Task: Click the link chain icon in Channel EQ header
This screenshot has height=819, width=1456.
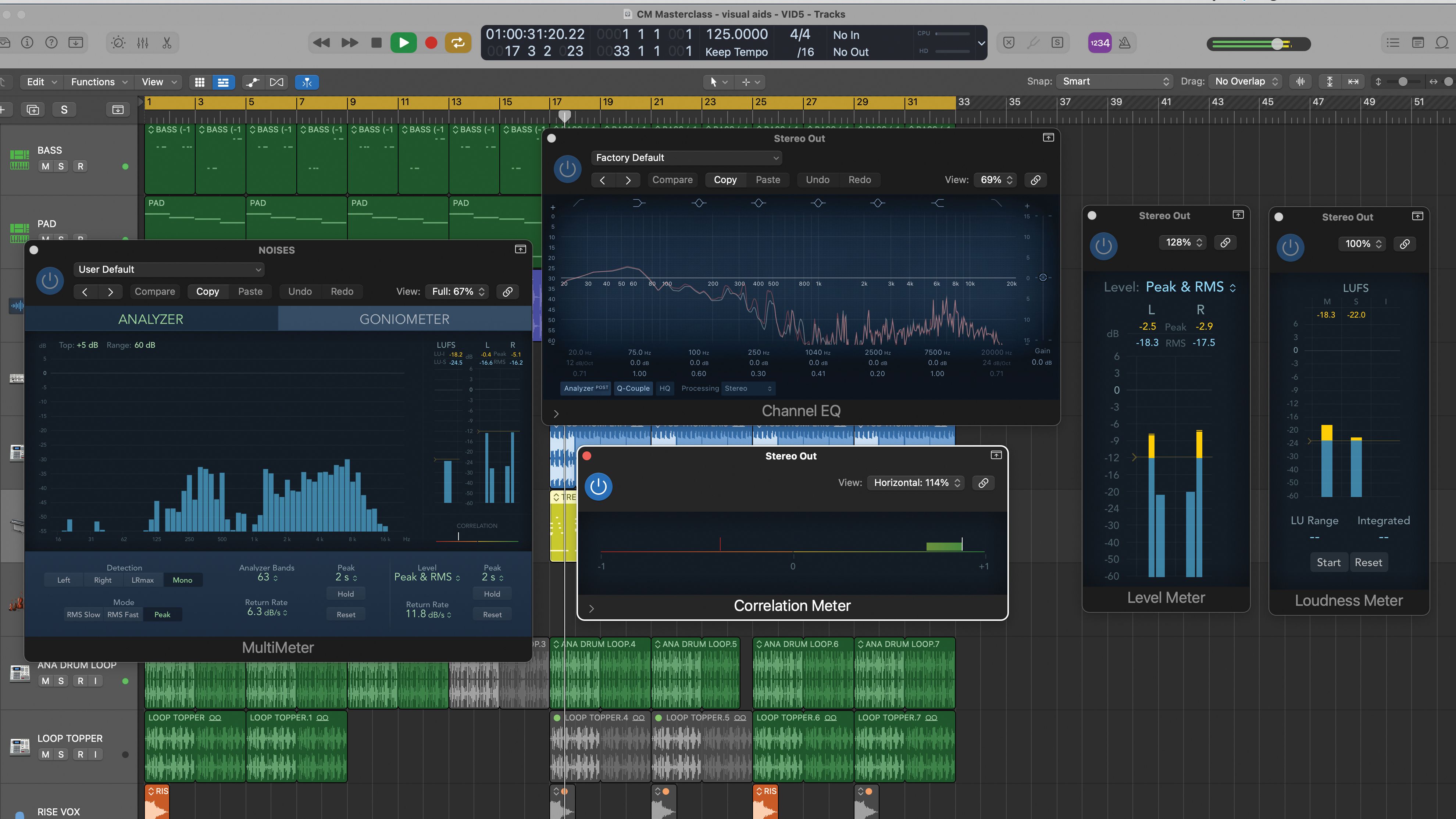Action: pos(1035,180)
